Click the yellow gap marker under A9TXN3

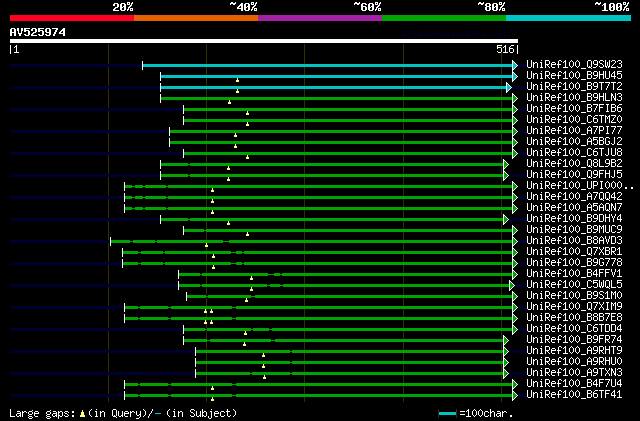pos(264,377)
